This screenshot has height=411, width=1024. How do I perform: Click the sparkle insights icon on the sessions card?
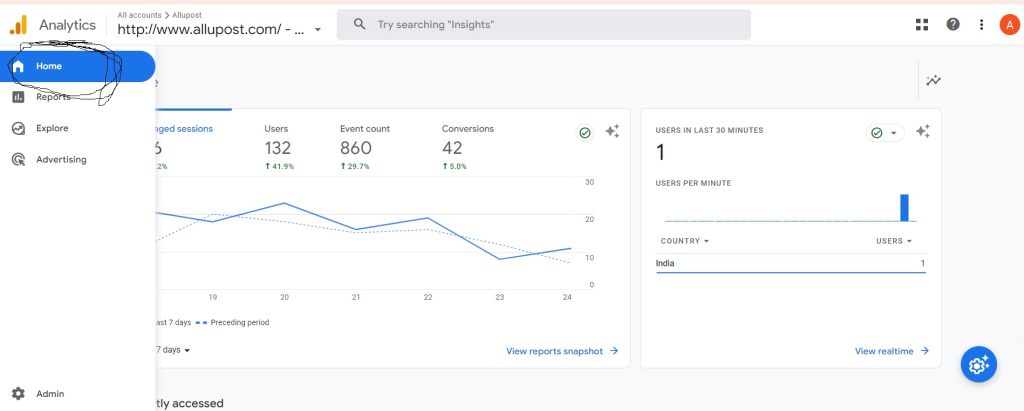[x=612, y=131]
